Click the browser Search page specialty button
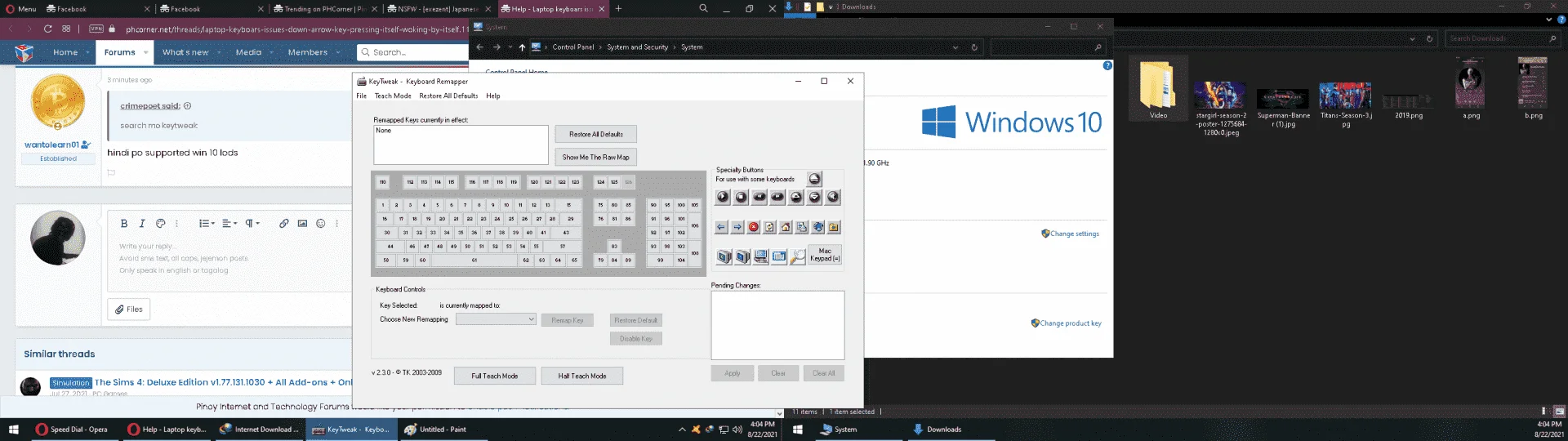The height and width of the screenshot is (441, 1568). coord(802,227)
